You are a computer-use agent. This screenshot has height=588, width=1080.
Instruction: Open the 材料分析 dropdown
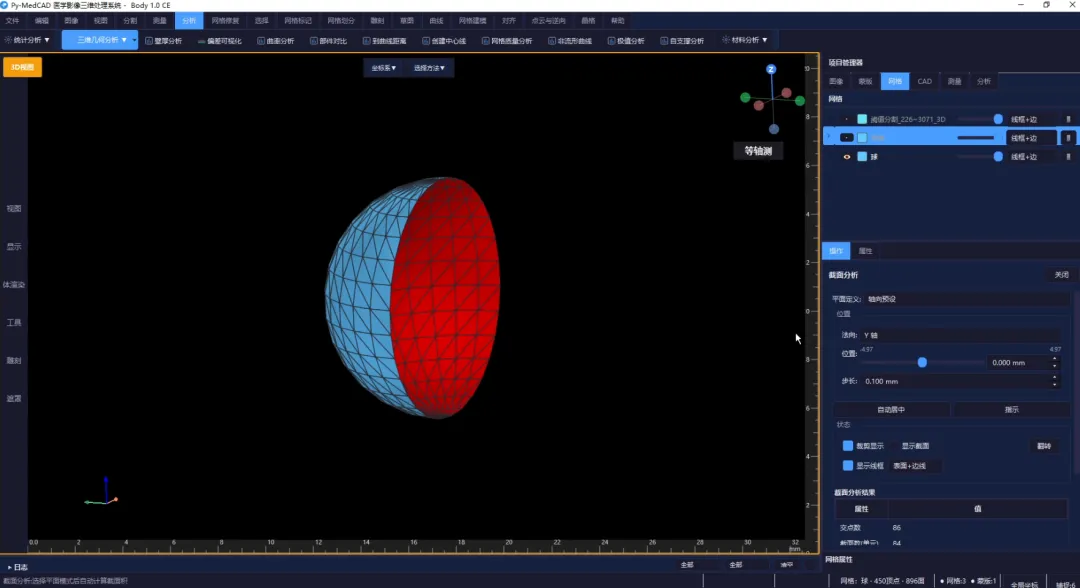coord(745,40)
